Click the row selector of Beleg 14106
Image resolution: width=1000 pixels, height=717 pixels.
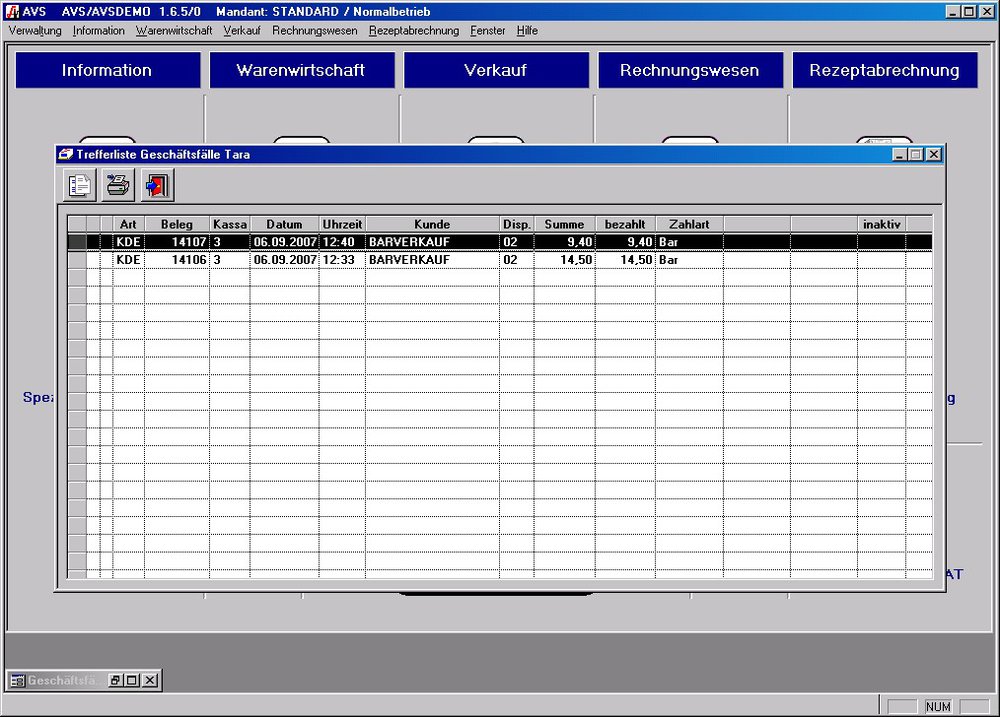tap(76, 260)
